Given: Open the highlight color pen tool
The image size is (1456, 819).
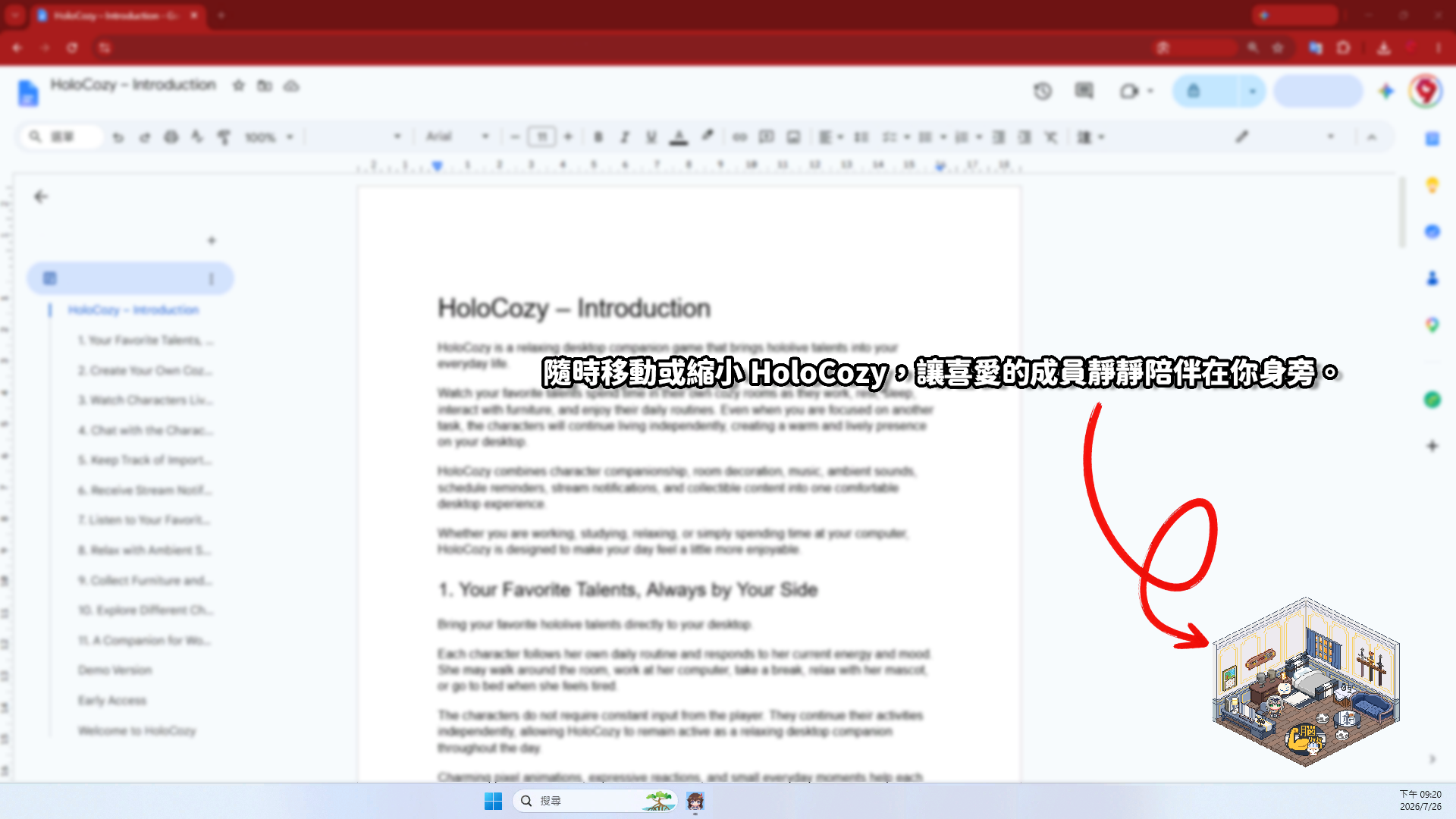Looking at the screenshot, I should 707,136.
